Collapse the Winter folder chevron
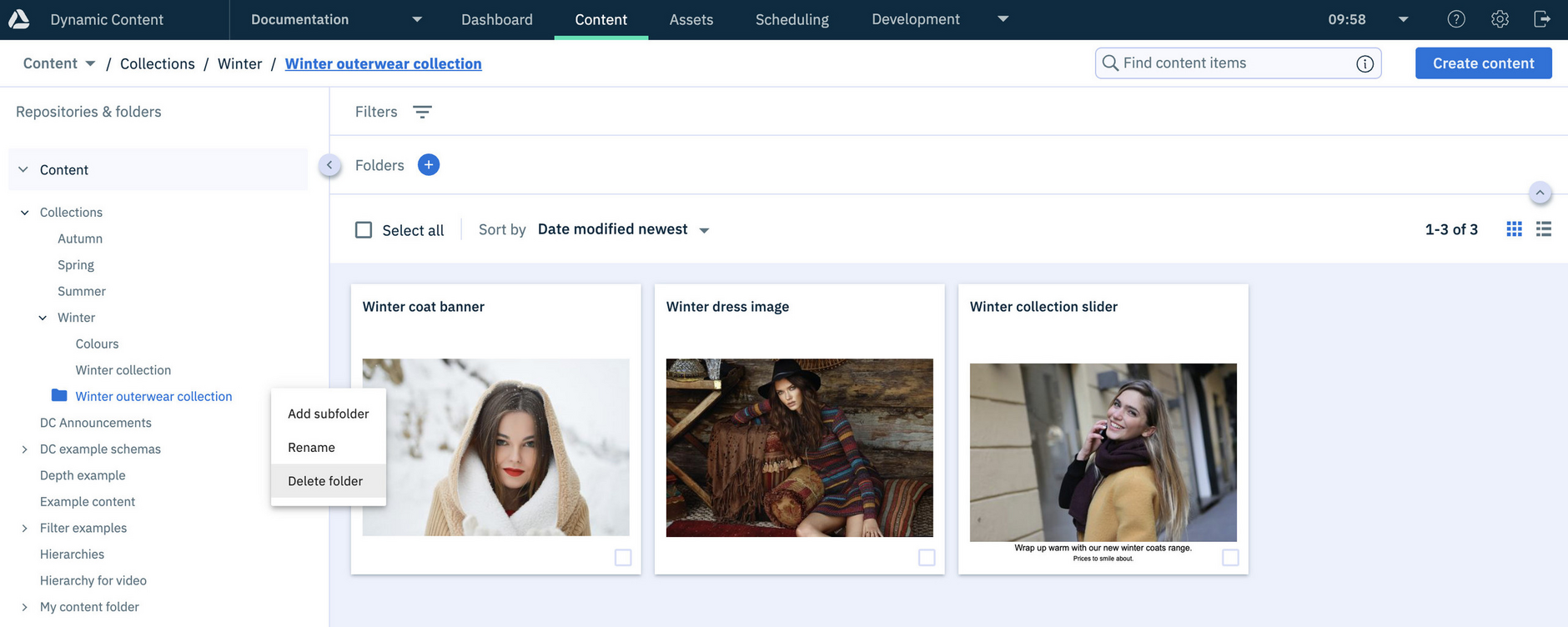1568x627 pixels. (43, 318)
